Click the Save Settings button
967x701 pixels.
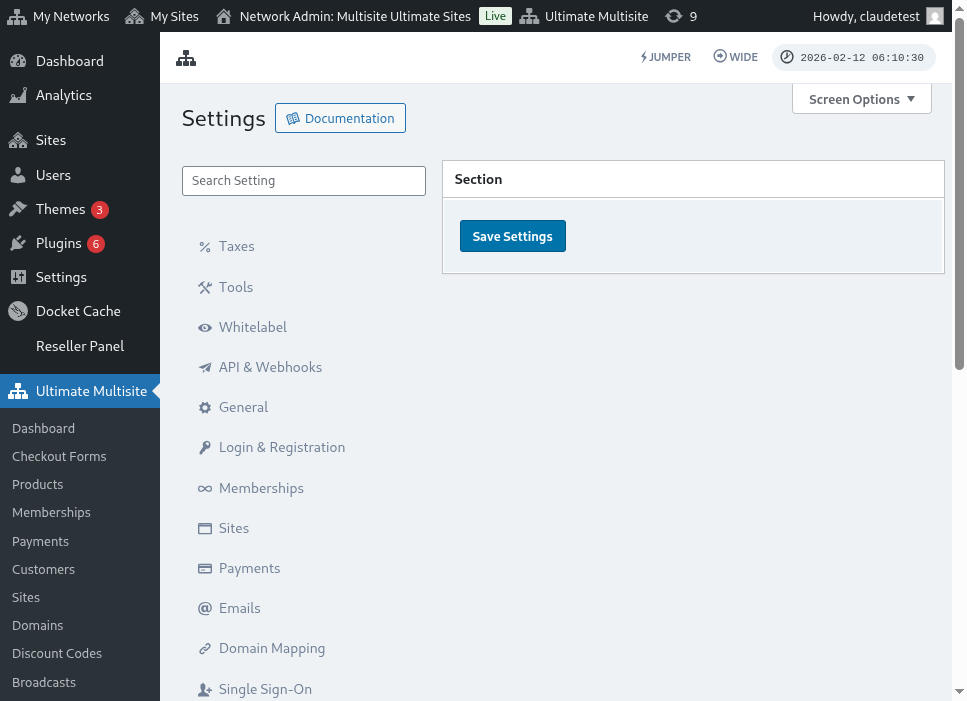512,236
